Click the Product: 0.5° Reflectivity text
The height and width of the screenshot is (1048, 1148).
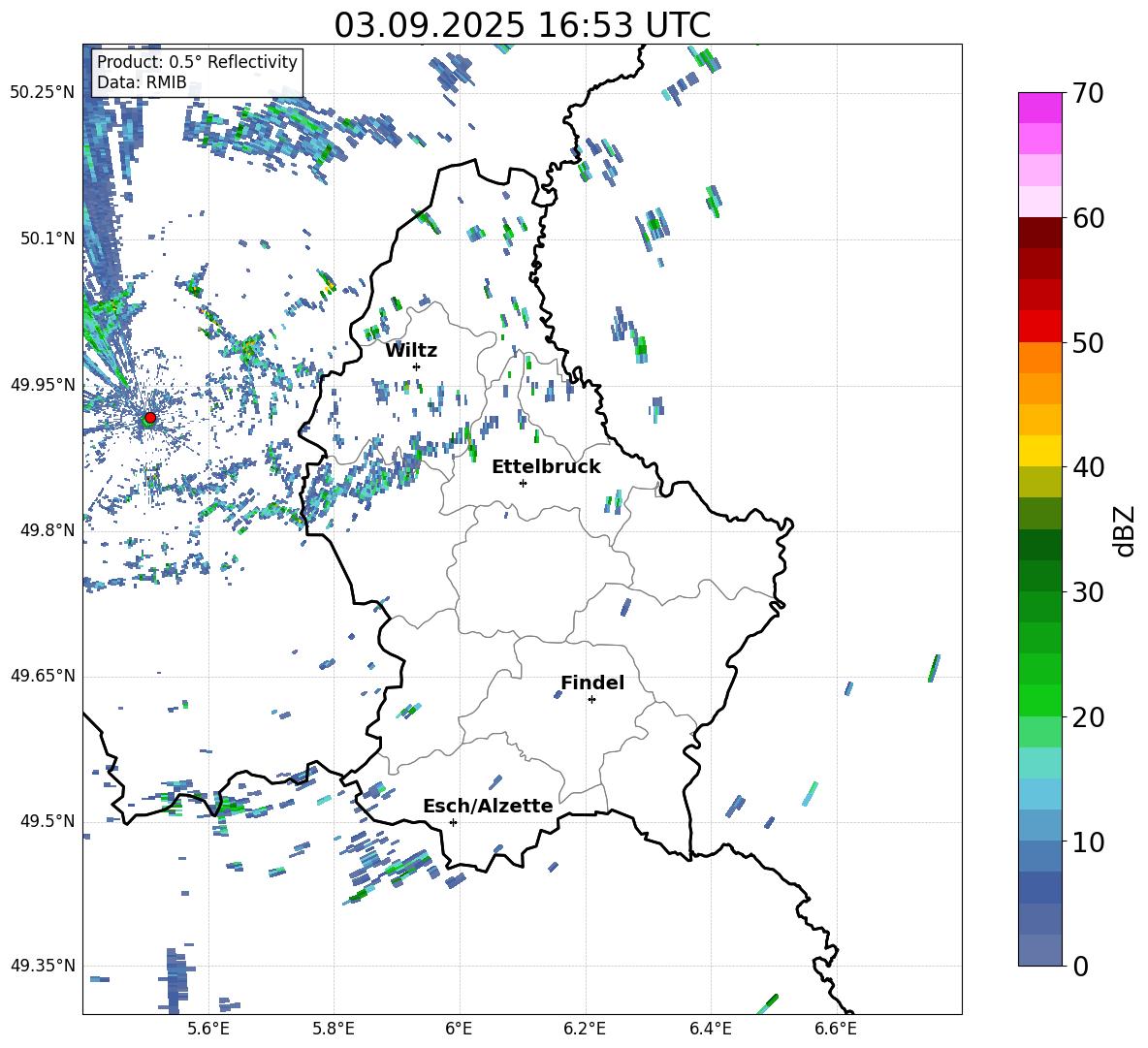197,62
